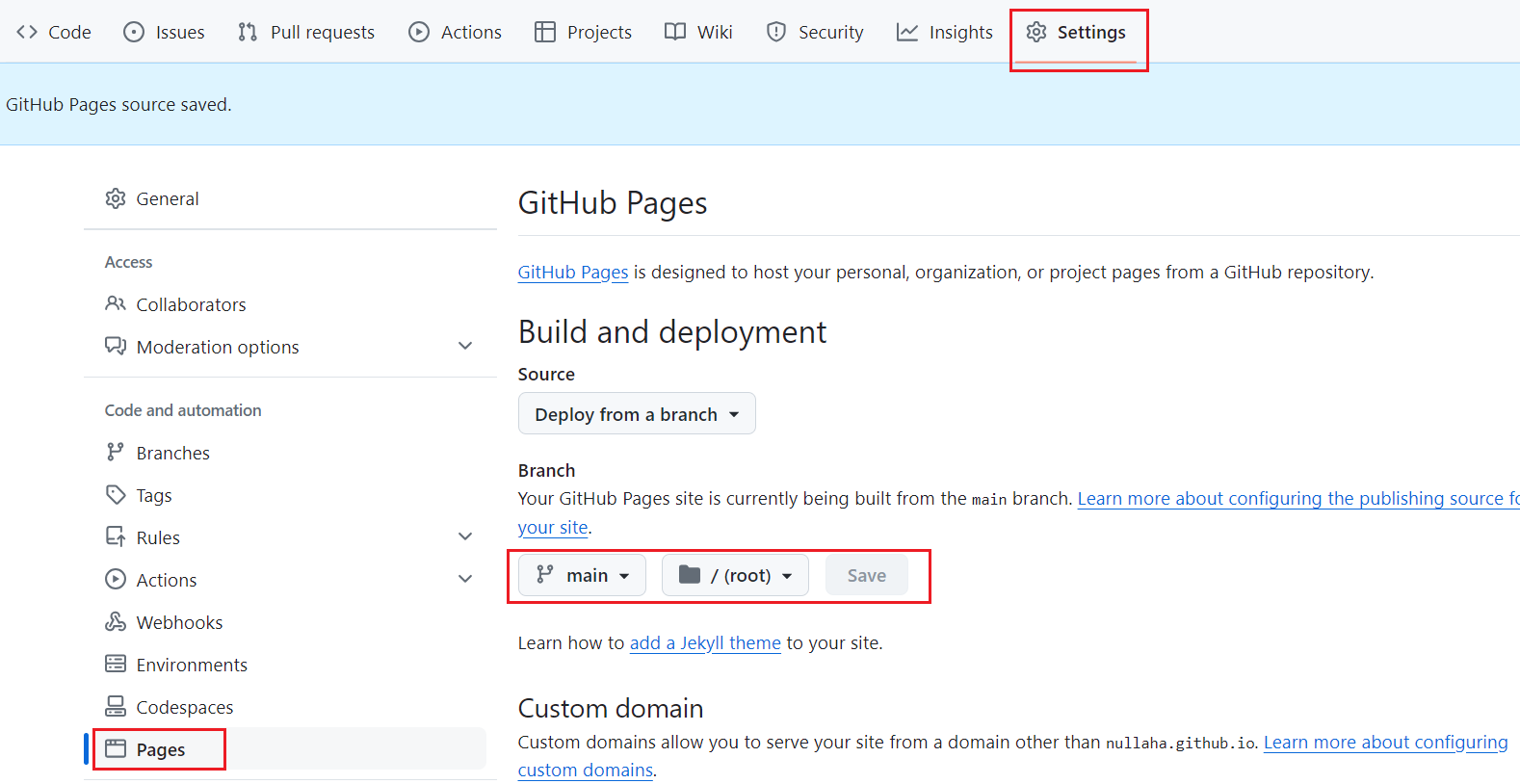Open Learn more about configuring custom domains link
Viewport: 1520px width, 784px height.
point(1385,743)
